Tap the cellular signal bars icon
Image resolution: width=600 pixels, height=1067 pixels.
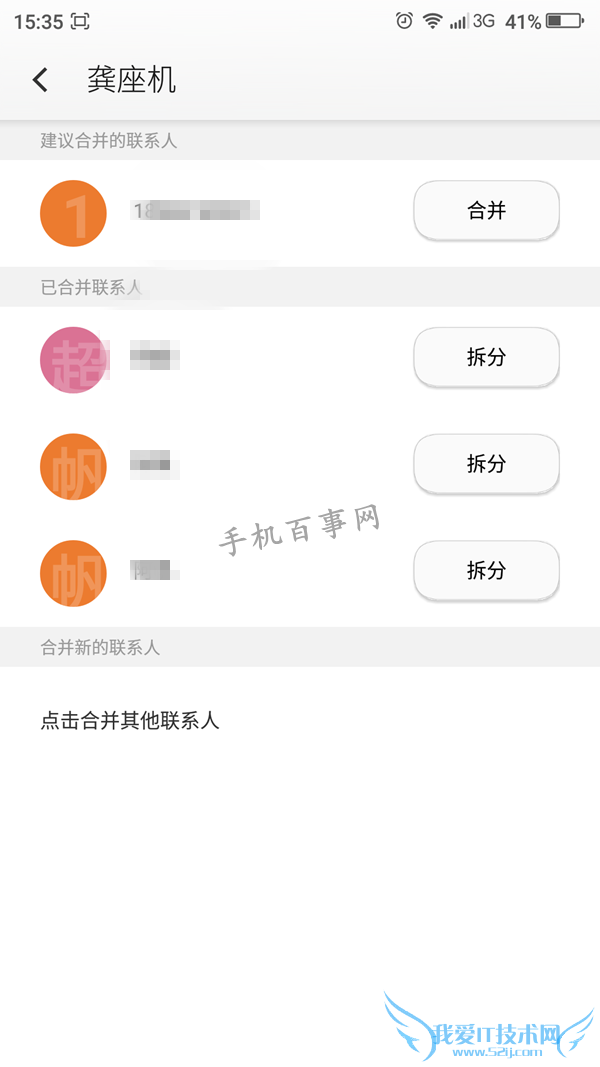[x=459, y=21]
